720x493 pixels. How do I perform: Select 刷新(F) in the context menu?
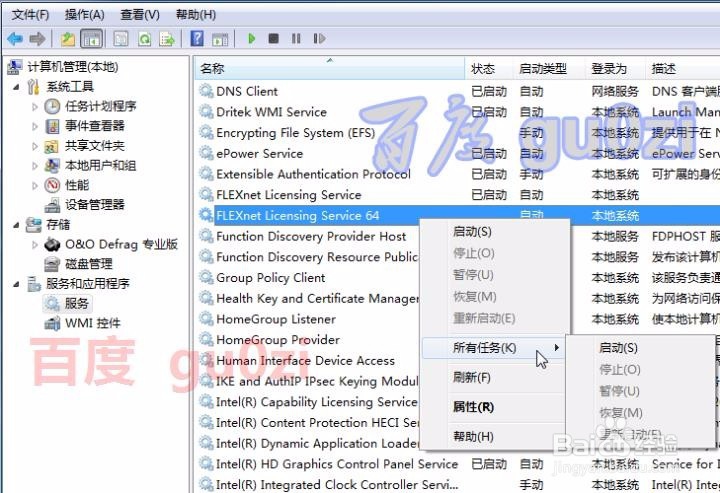472,377
